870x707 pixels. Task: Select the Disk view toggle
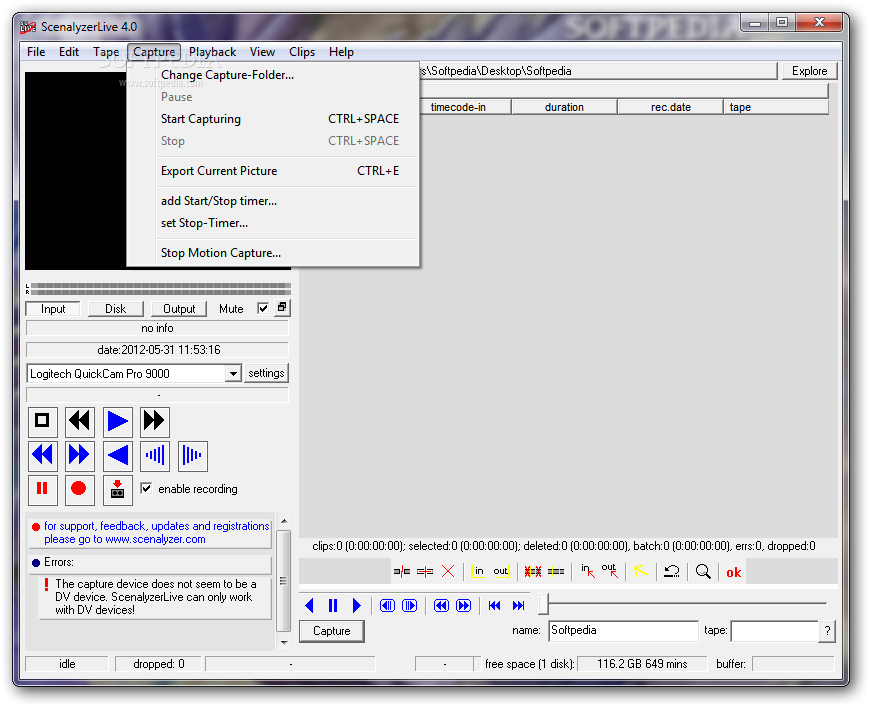[116, 309]
